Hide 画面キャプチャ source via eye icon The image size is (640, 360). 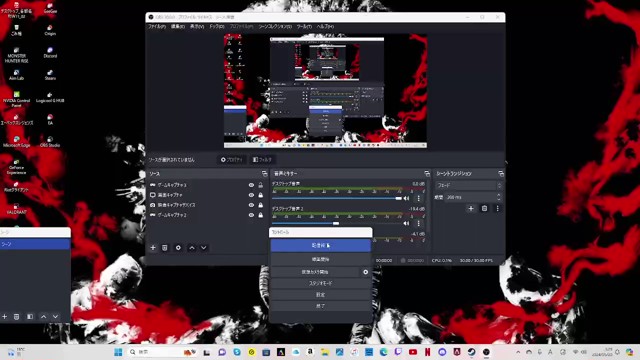click(x=251, y=195)
